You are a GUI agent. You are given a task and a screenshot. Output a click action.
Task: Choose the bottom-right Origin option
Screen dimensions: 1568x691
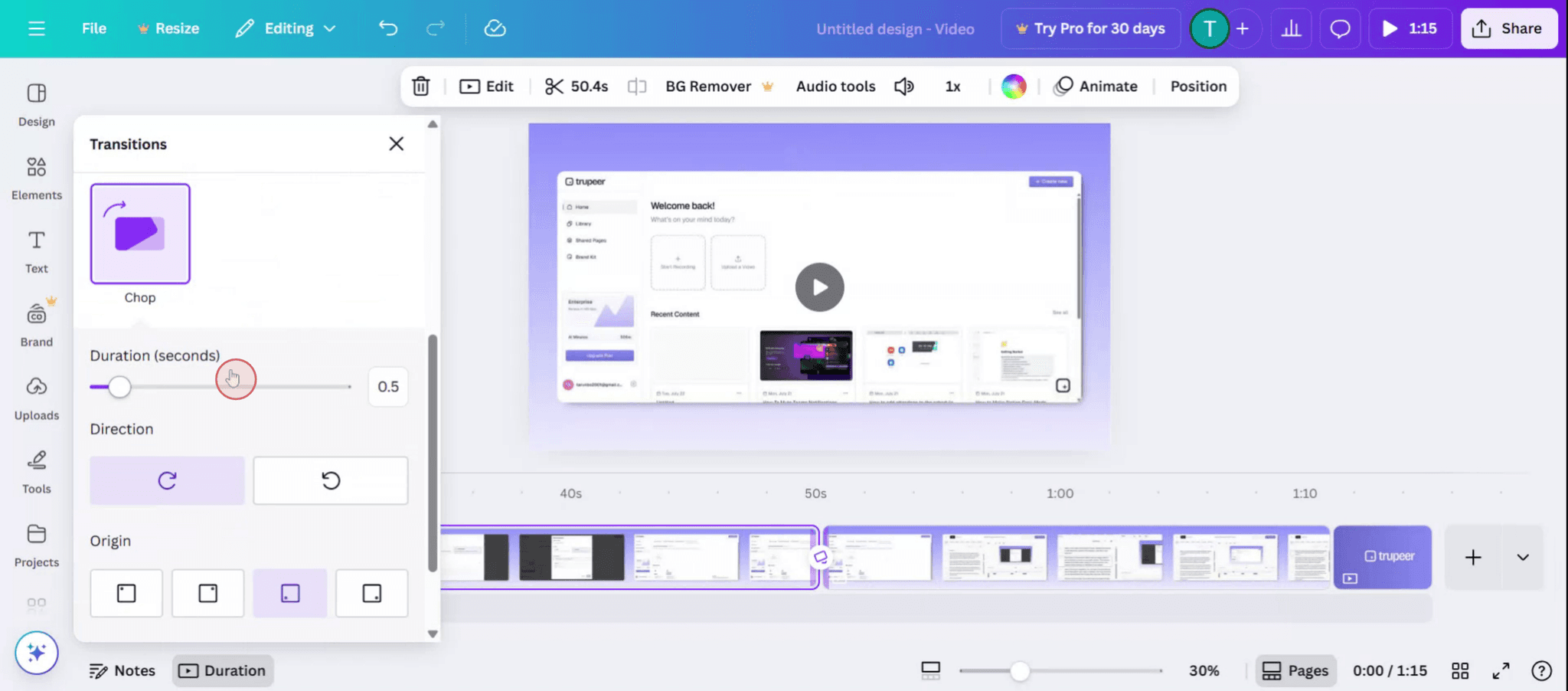pos(371,592)
